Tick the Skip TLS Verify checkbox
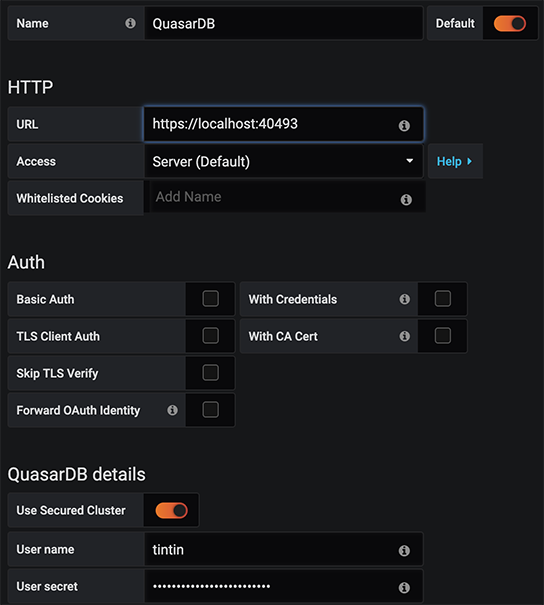This screenshot has height=605, width=544. 211,373
